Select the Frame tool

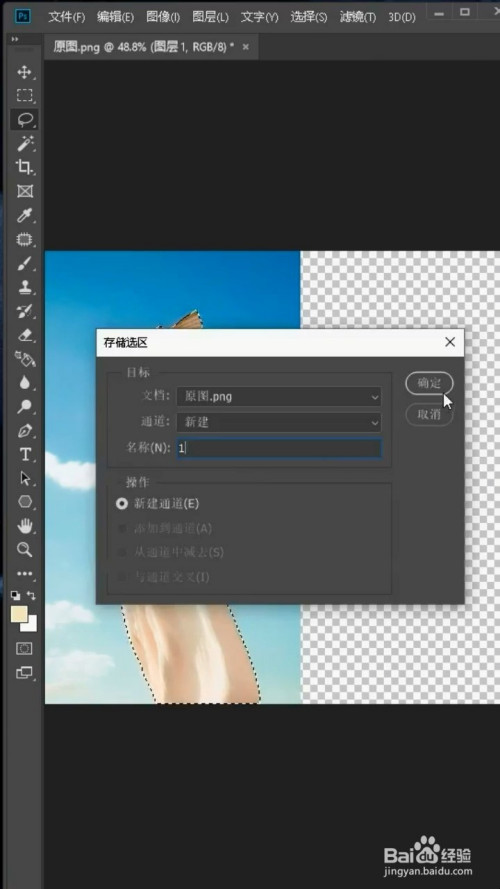(24, 191)
